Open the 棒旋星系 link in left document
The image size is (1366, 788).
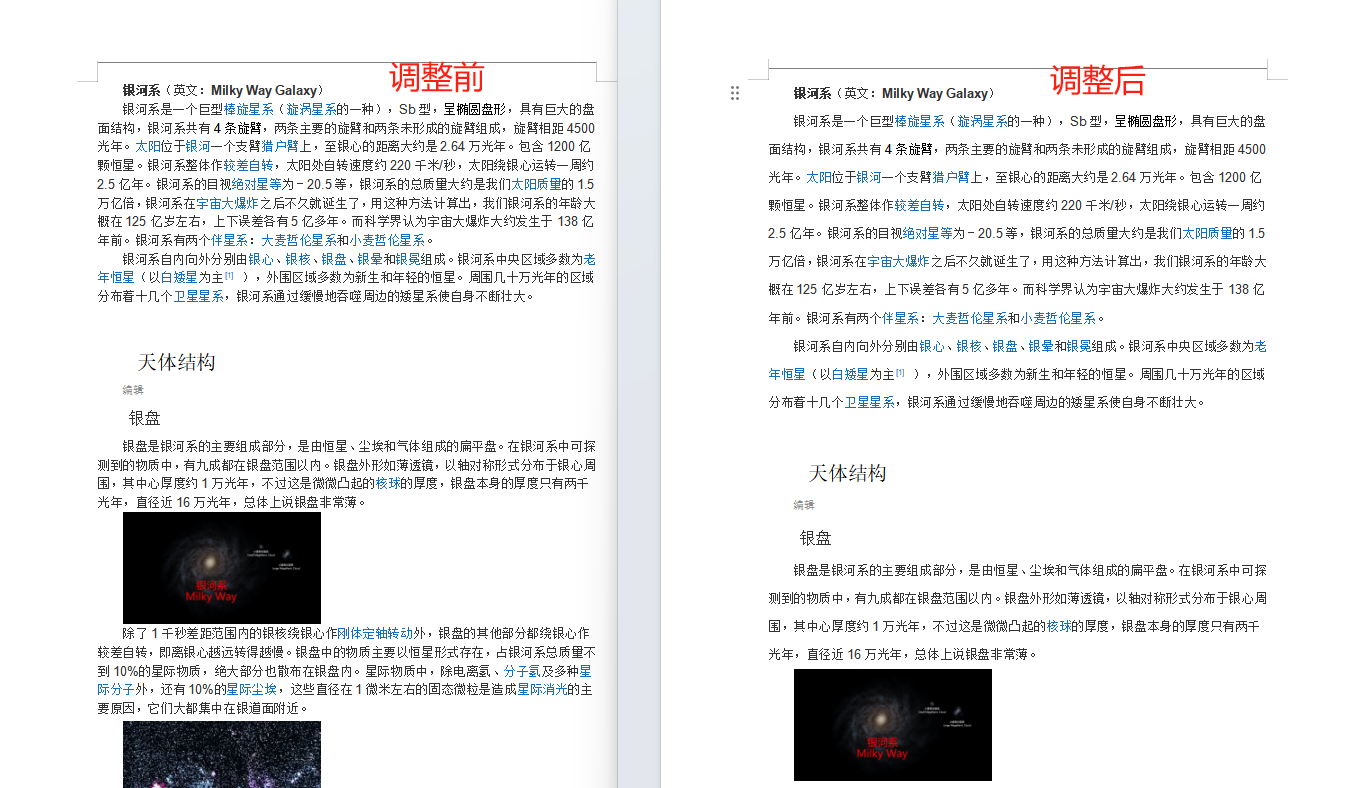[x=248, y=109]
